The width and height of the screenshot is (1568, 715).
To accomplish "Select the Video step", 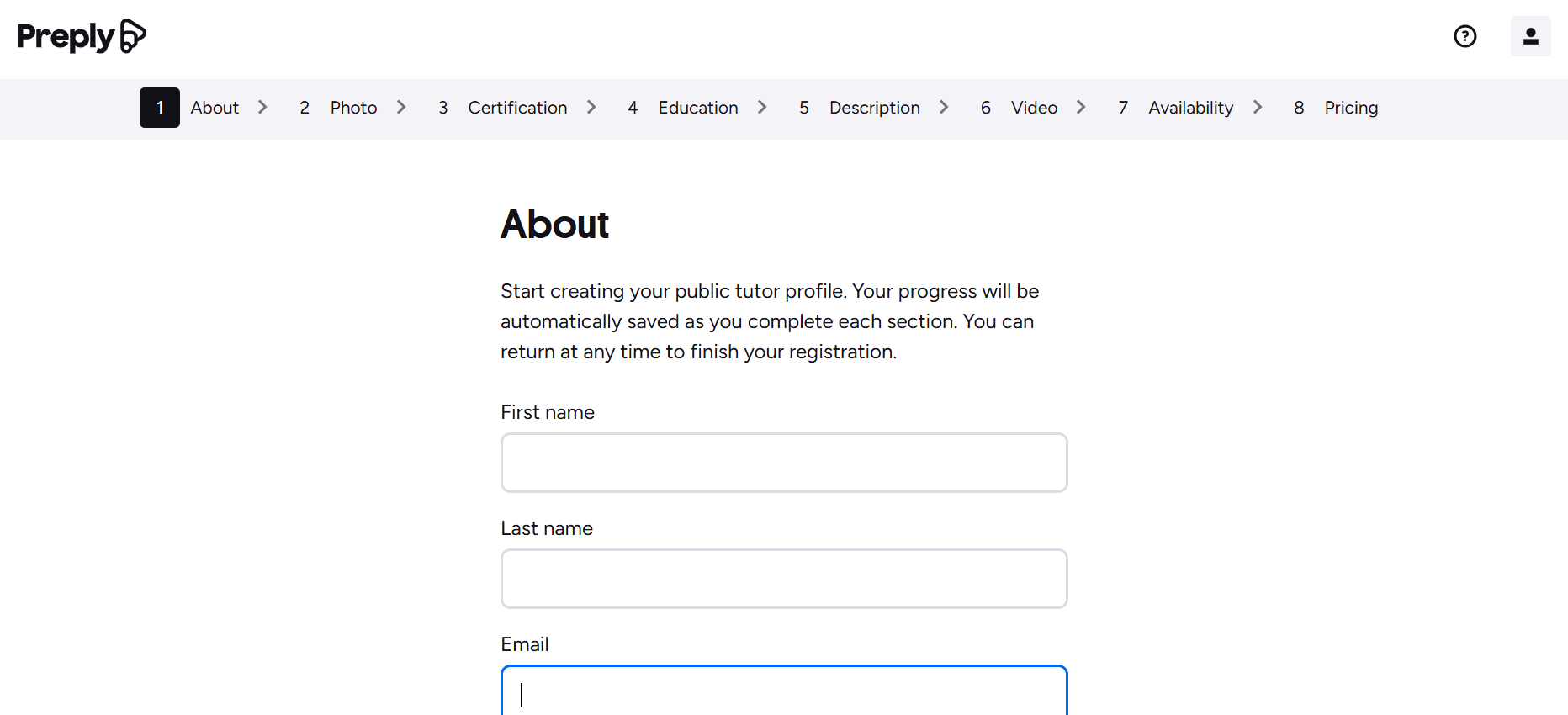I will coord(1034,108).
